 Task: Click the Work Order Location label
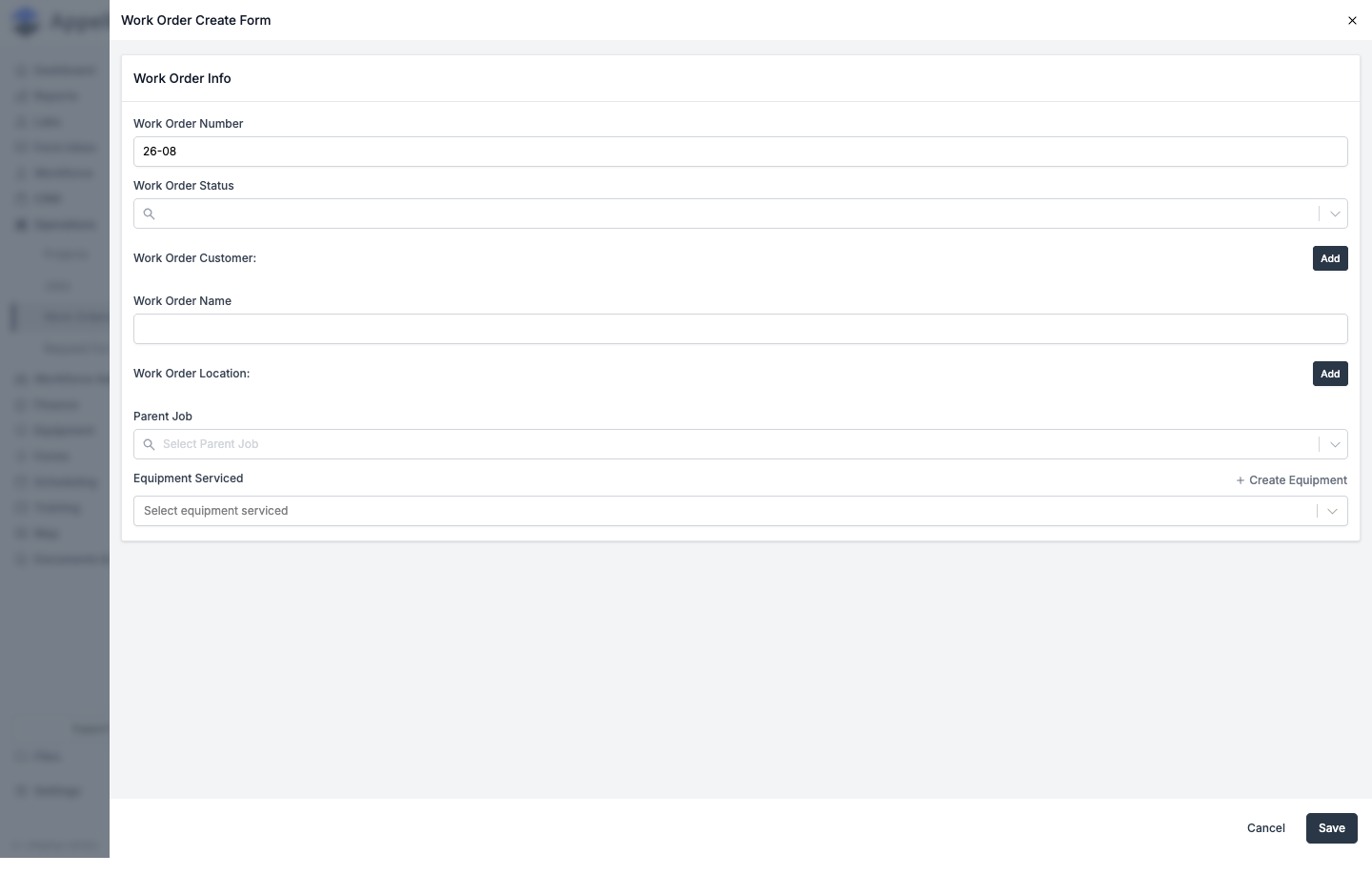192,374
